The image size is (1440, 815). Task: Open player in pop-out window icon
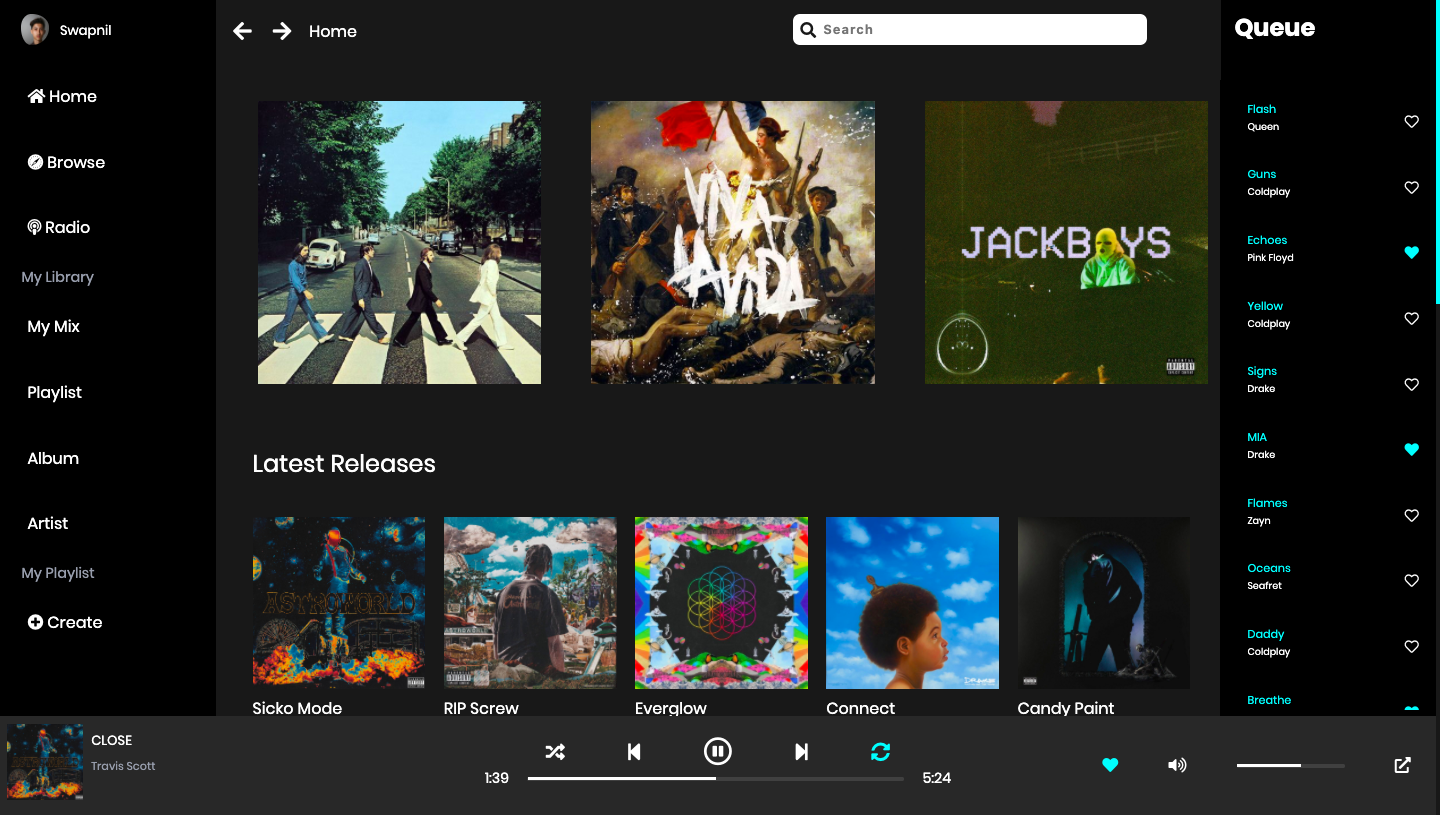(x=1402, y=765)
